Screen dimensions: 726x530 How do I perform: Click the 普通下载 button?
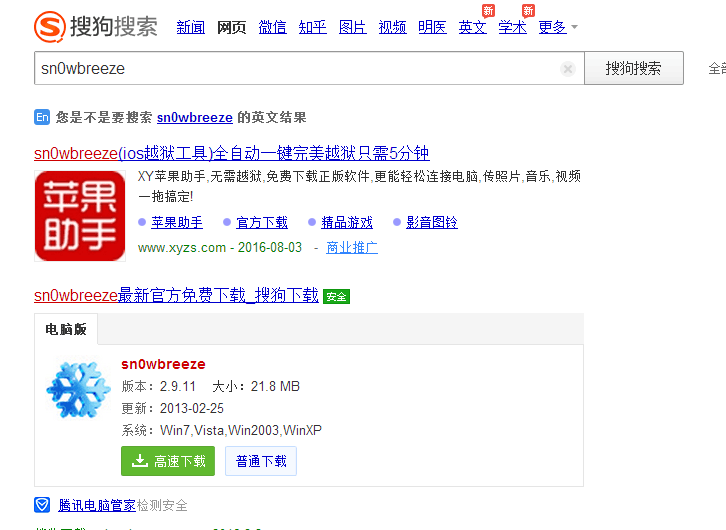coord(261,461)
